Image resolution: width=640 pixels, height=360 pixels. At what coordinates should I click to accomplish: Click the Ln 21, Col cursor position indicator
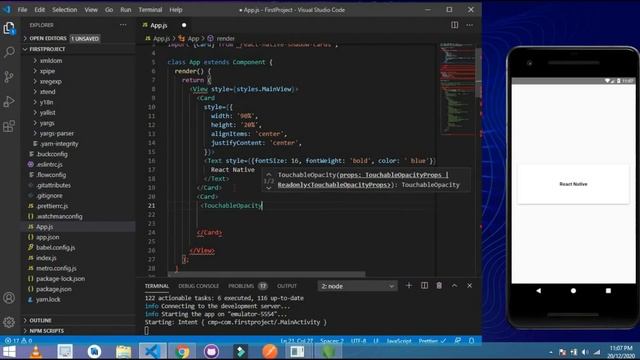coord(297,340)
